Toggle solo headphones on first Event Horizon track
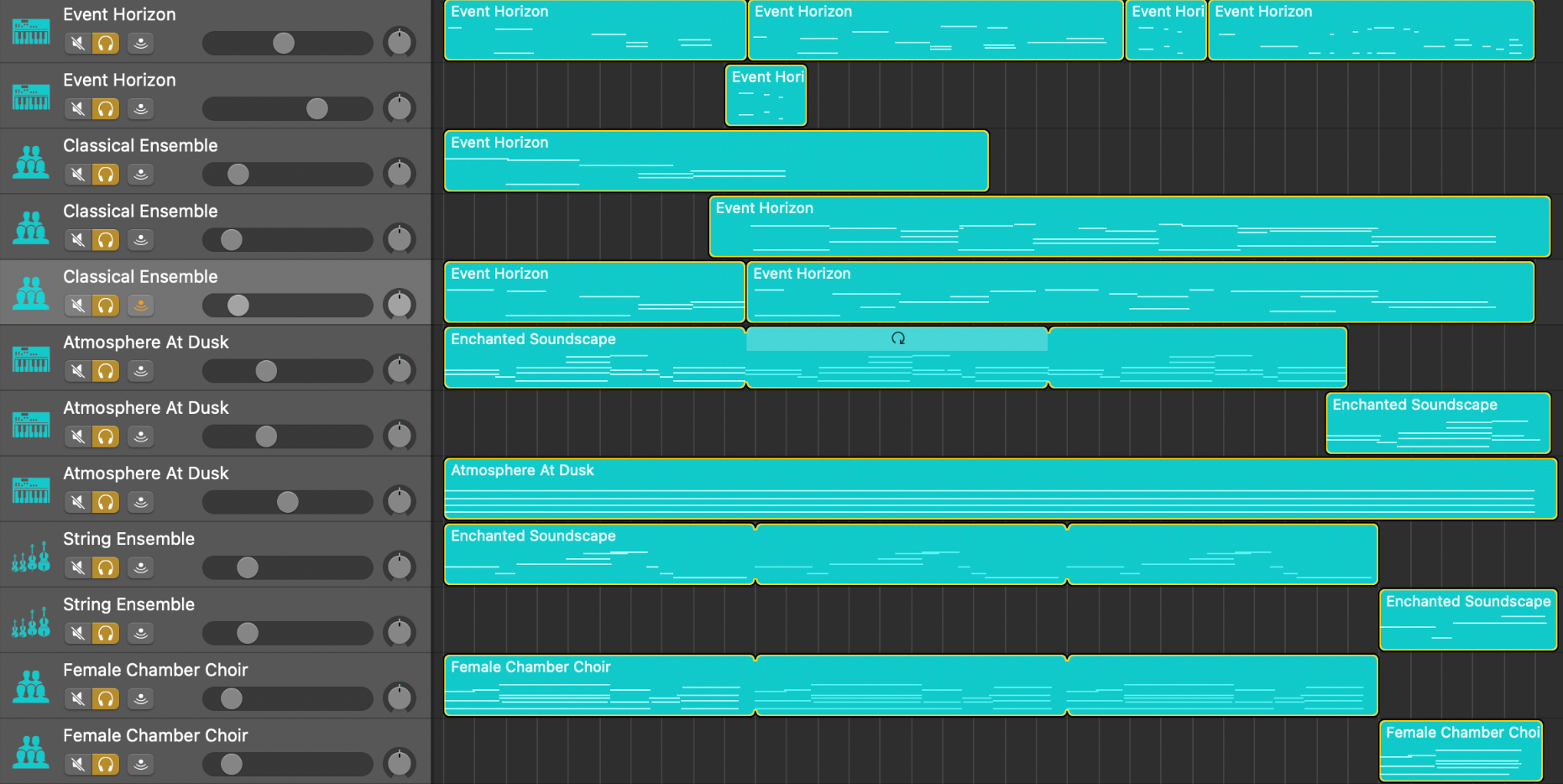Viewport: 1563px width, 784px height. (x=106, y=43)
